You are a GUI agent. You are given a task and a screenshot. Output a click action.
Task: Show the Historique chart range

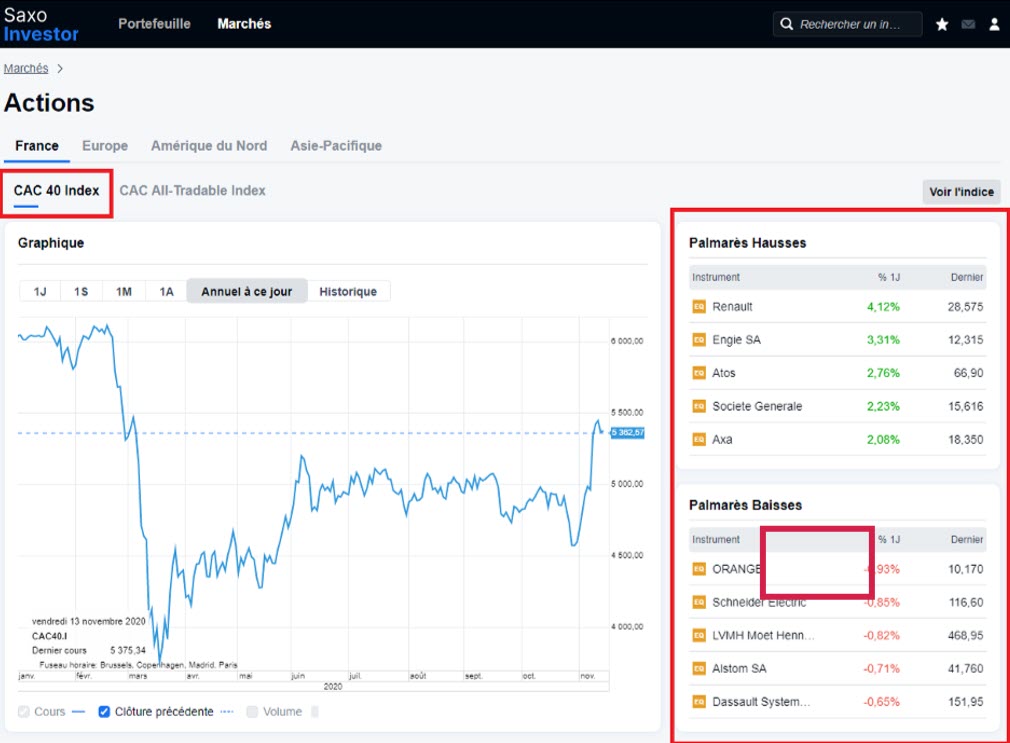348,292
